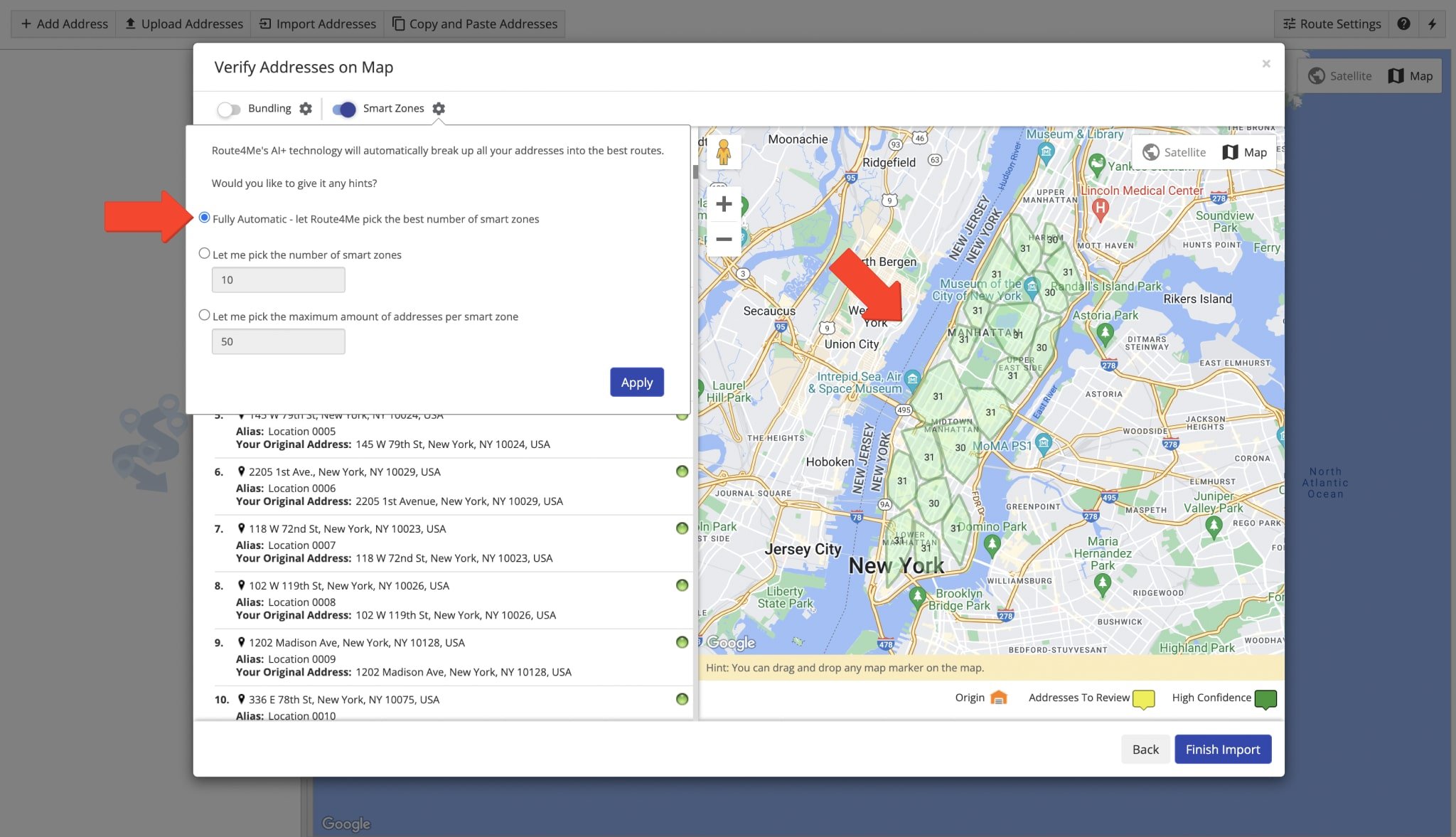Zoom out on the modal map
Image resolution: width=1456 pixels, height=837 pixels.
tap(724, 239)
